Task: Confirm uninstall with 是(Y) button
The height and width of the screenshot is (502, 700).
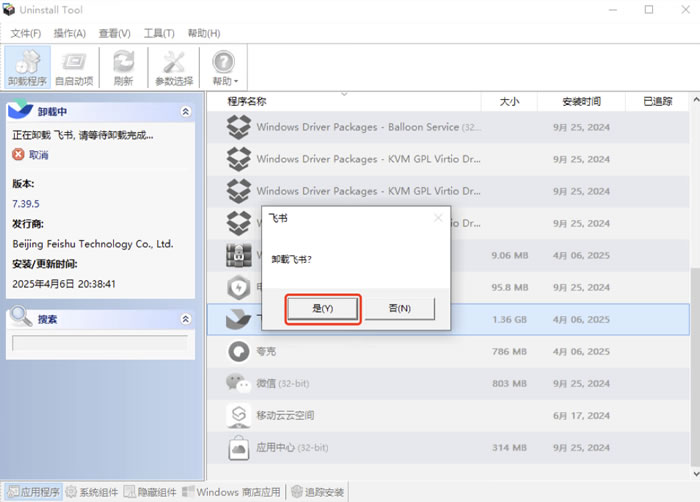Action: 323,309
